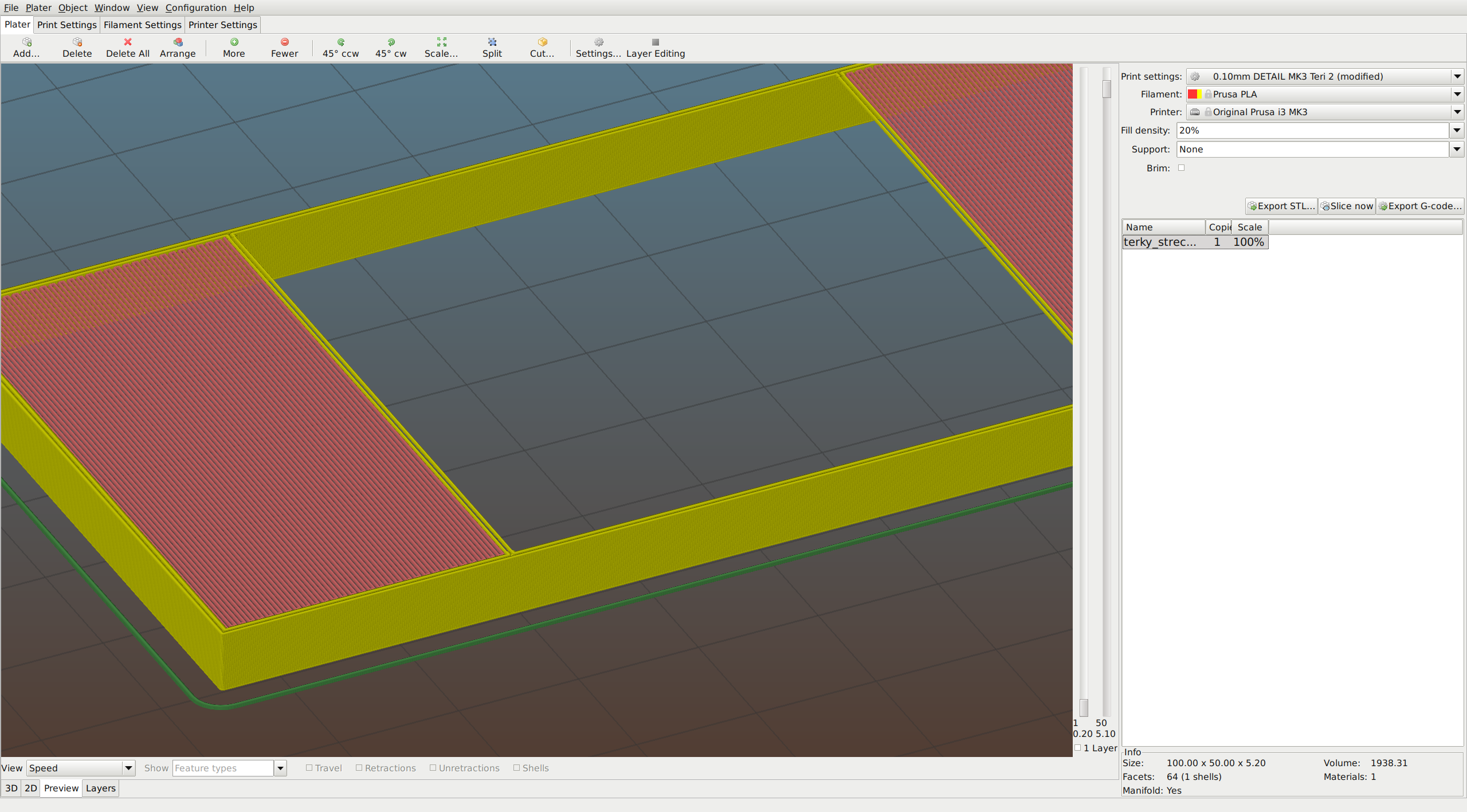Click the Prusa PLA filament color swatch
Viewport: 1467px width, 812px height.
[1195, 94]
